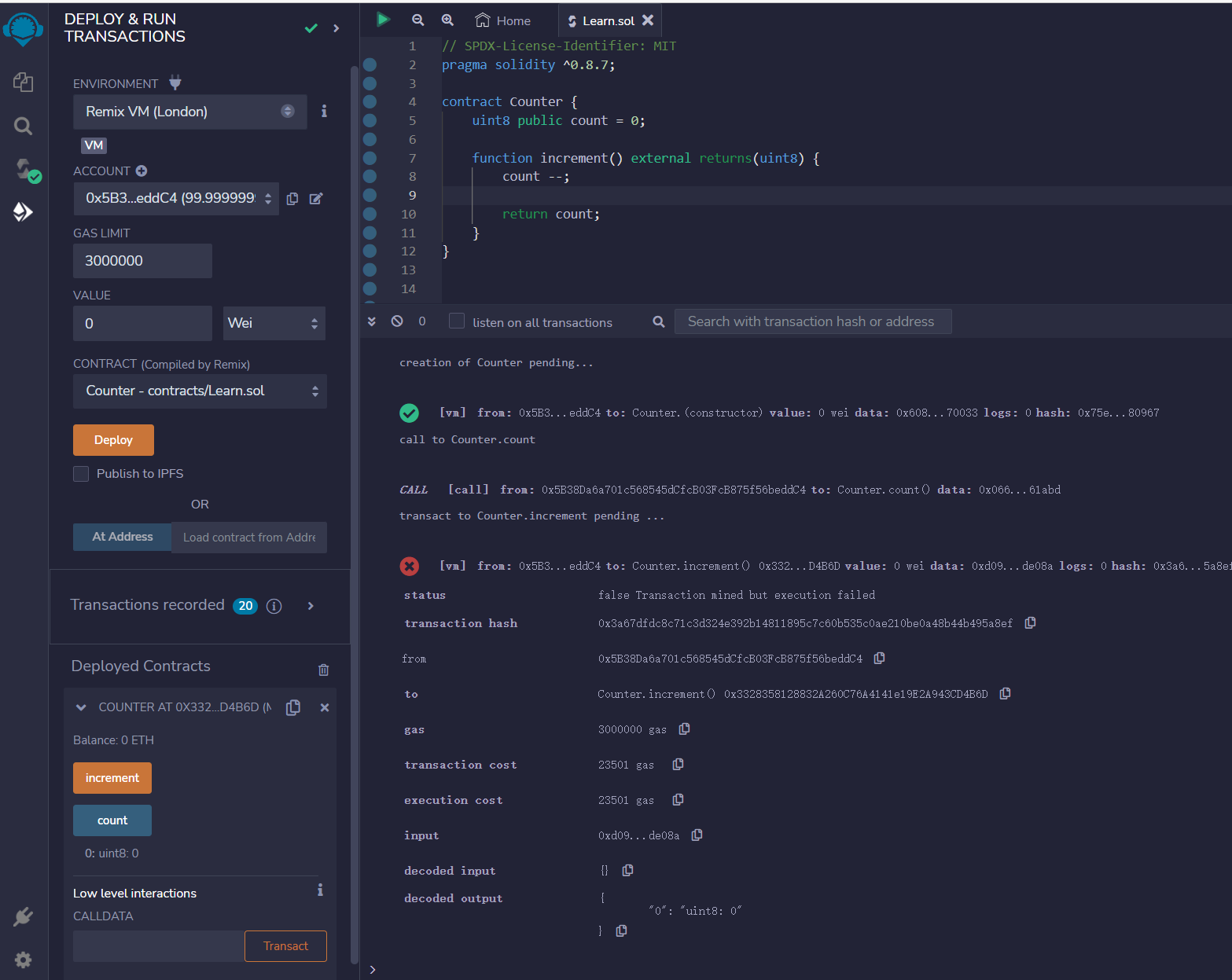Check listen on all transactions box

tap(457, 321)
